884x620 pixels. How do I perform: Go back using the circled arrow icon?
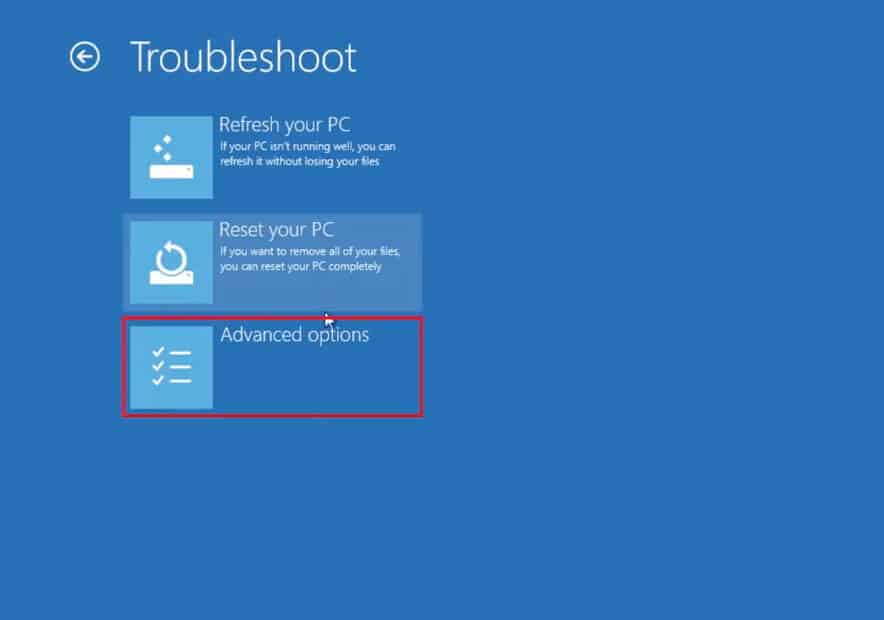coord(85,56)
